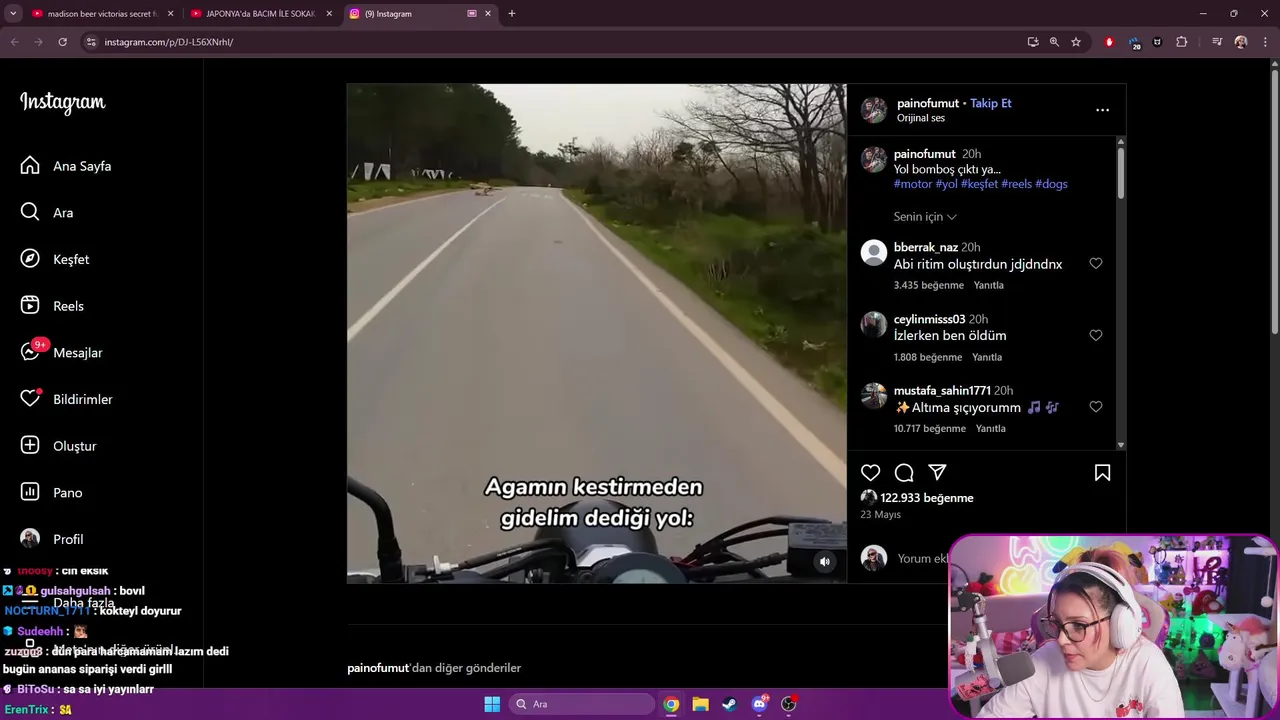Toggle video sound with speaker icon

(825, 562)
